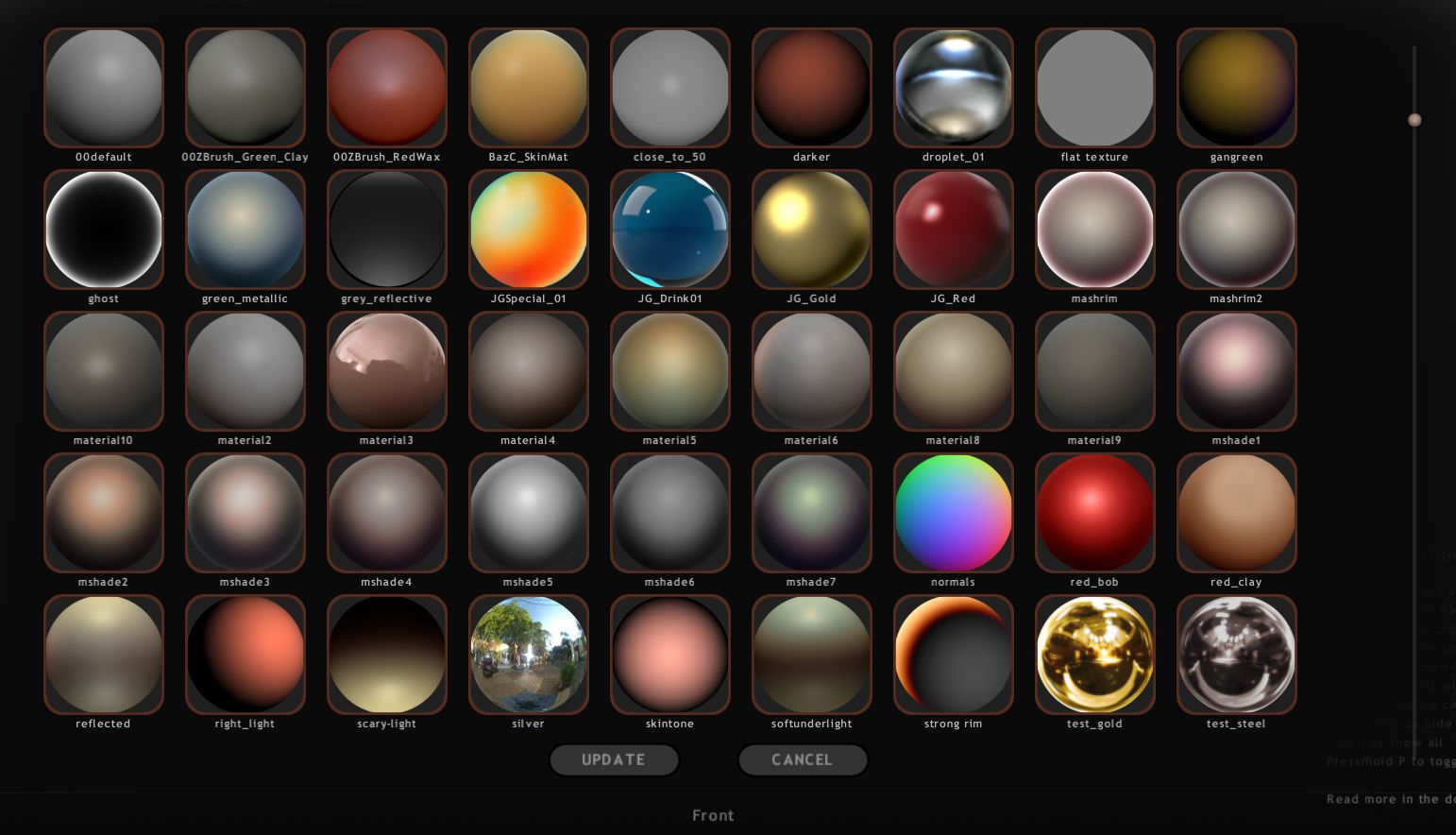Select the JGSpecial_01 rainbow material
This screenshot has width=1456, height=835.
coord(529,230)
